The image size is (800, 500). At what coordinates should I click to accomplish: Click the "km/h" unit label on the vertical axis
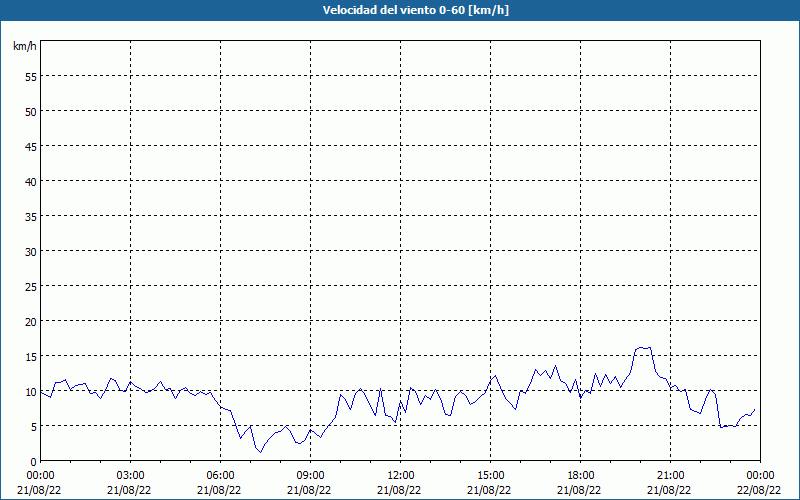click(x=24, y=46)
